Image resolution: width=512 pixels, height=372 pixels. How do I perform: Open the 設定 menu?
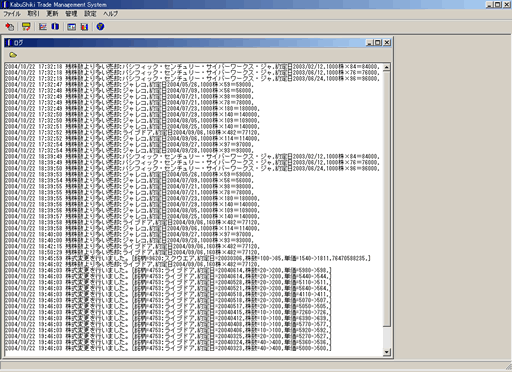click(90, 14)
